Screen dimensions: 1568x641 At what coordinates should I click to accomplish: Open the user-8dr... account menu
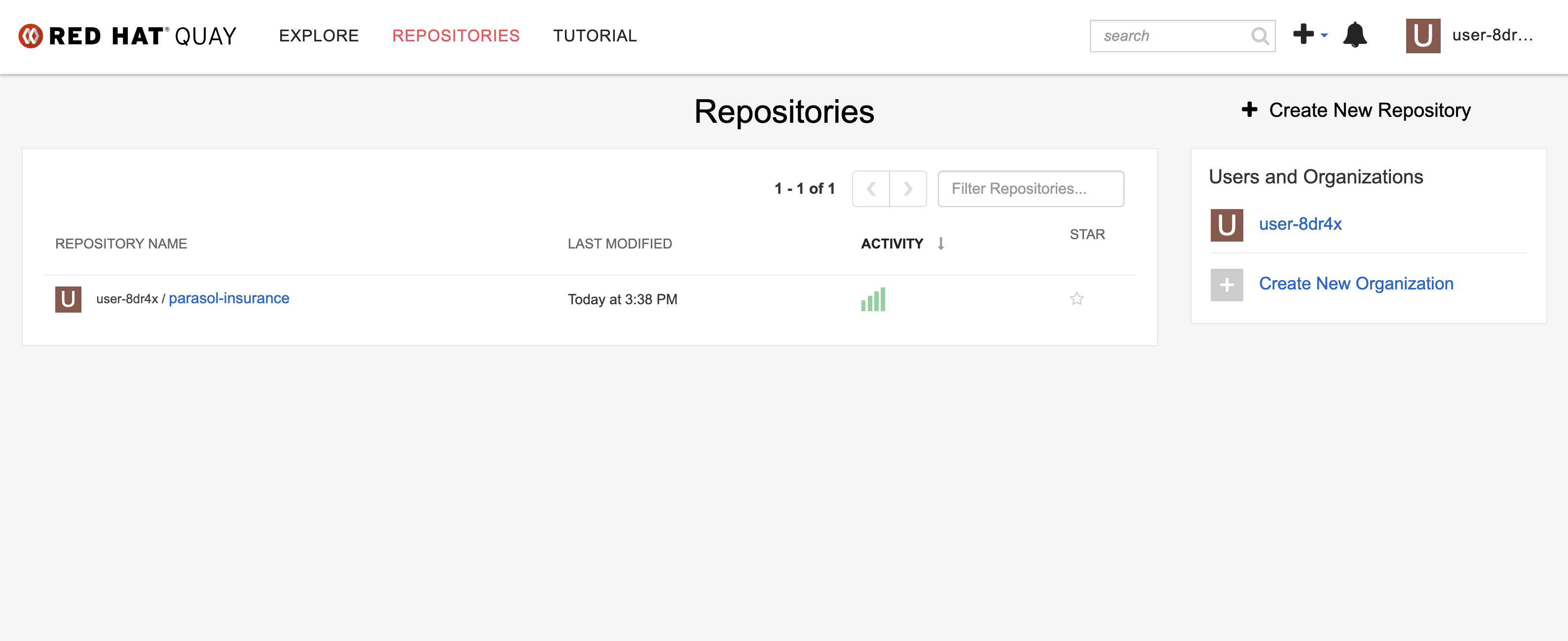point(1492,36)
